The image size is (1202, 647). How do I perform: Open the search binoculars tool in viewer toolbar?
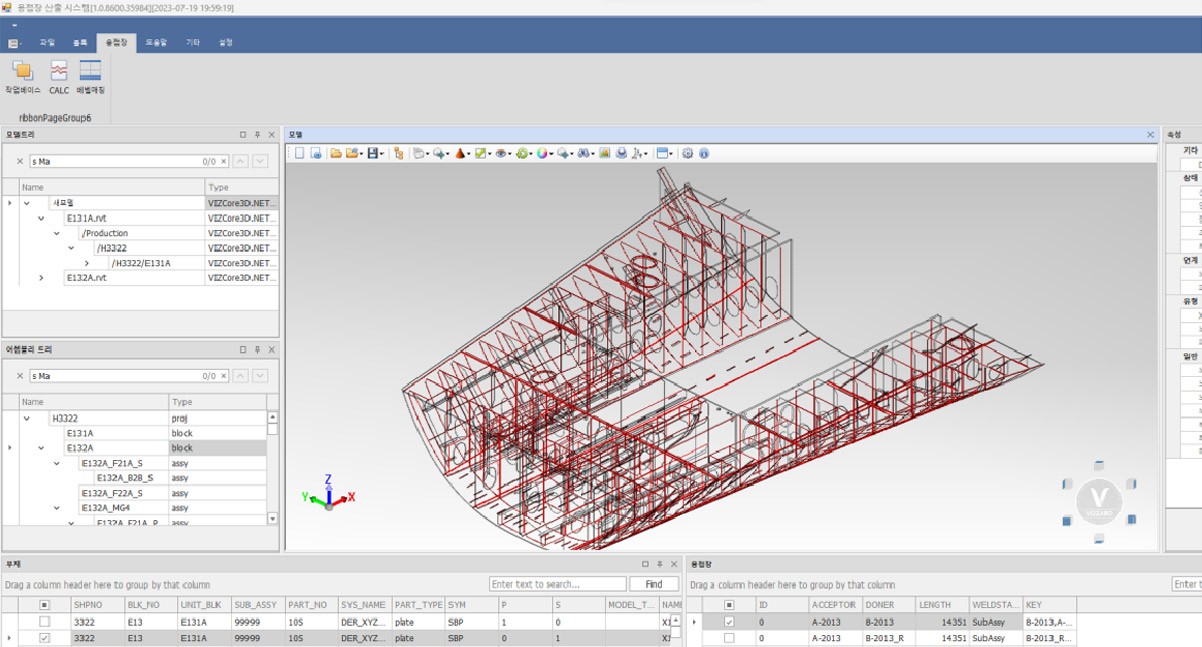pos(583,153)
